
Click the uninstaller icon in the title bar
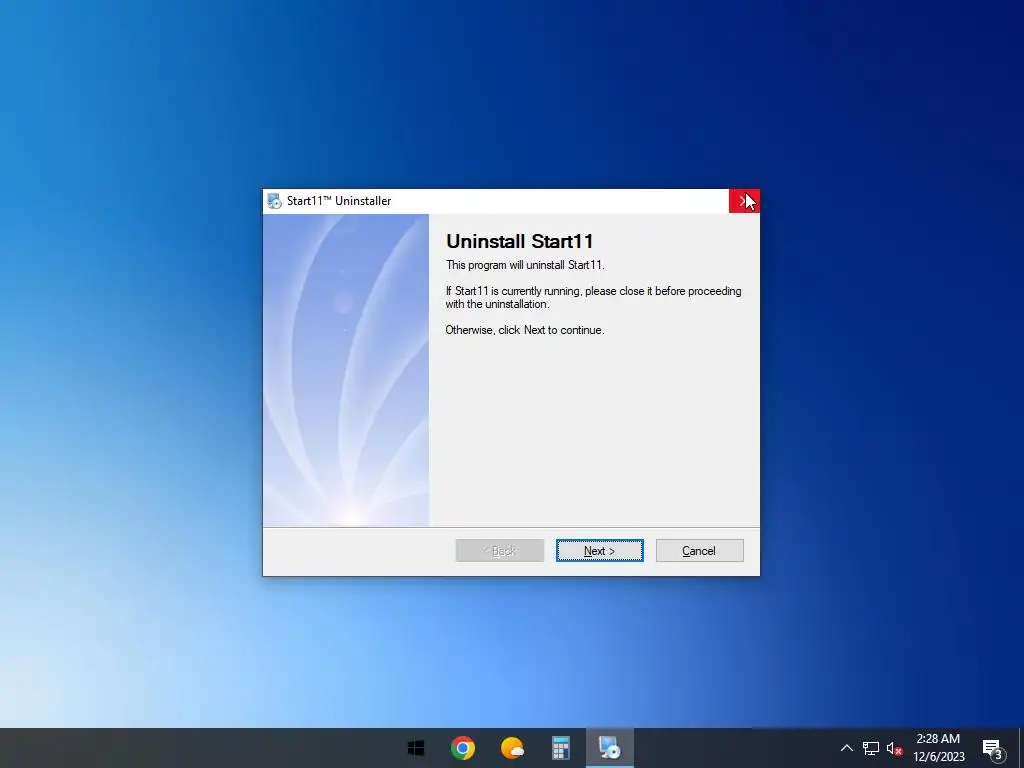275,200
